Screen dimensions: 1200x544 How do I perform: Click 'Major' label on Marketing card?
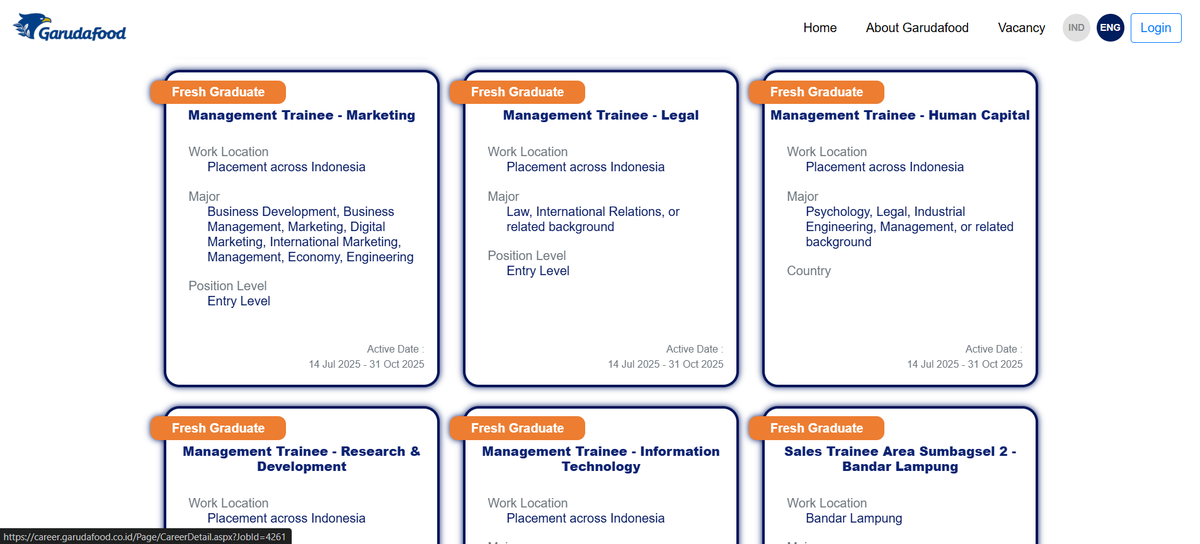pos(204,197)
